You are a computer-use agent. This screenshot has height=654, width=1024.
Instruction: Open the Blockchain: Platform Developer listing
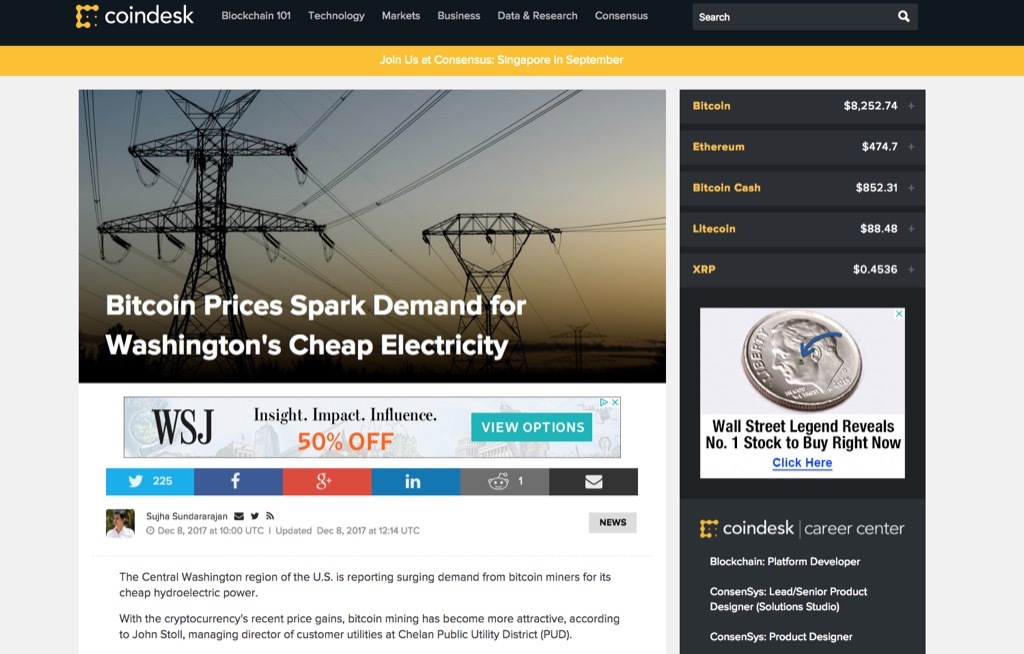(785, 562)
